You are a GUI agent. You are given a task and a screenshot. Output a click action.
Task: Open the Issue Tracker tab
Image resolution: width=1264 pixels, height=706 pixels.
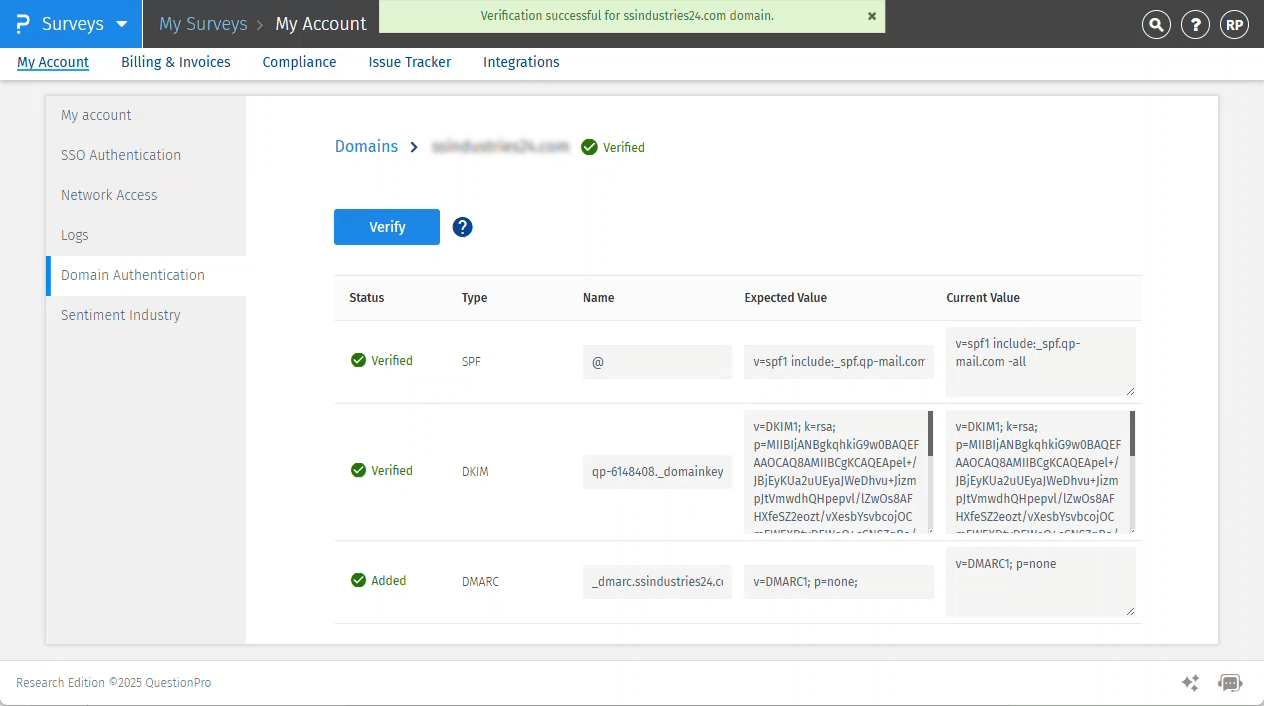tap(410, 62)
